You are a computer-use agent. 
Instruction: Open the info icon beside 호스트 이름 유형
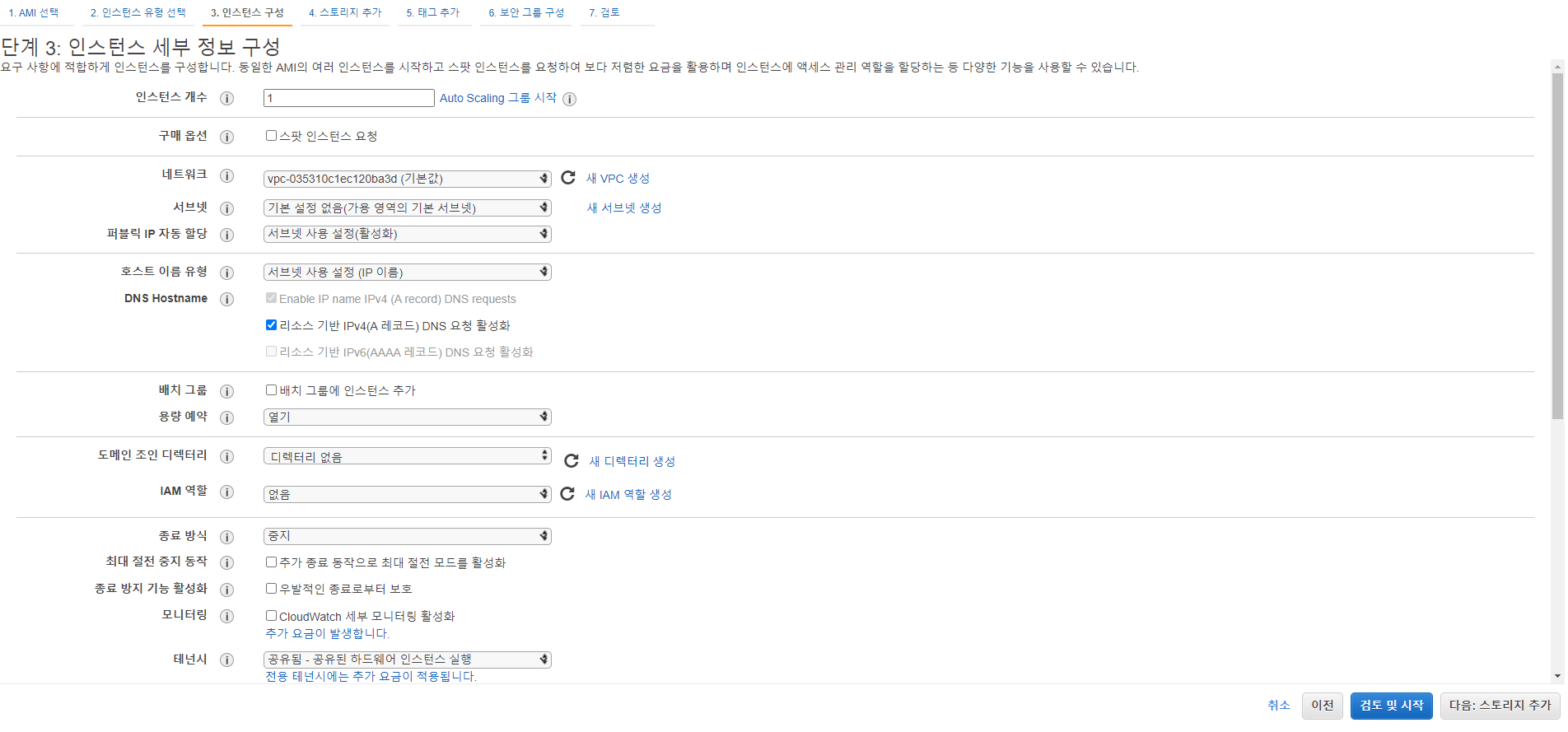pyautogui.click(x=227, y=273)
